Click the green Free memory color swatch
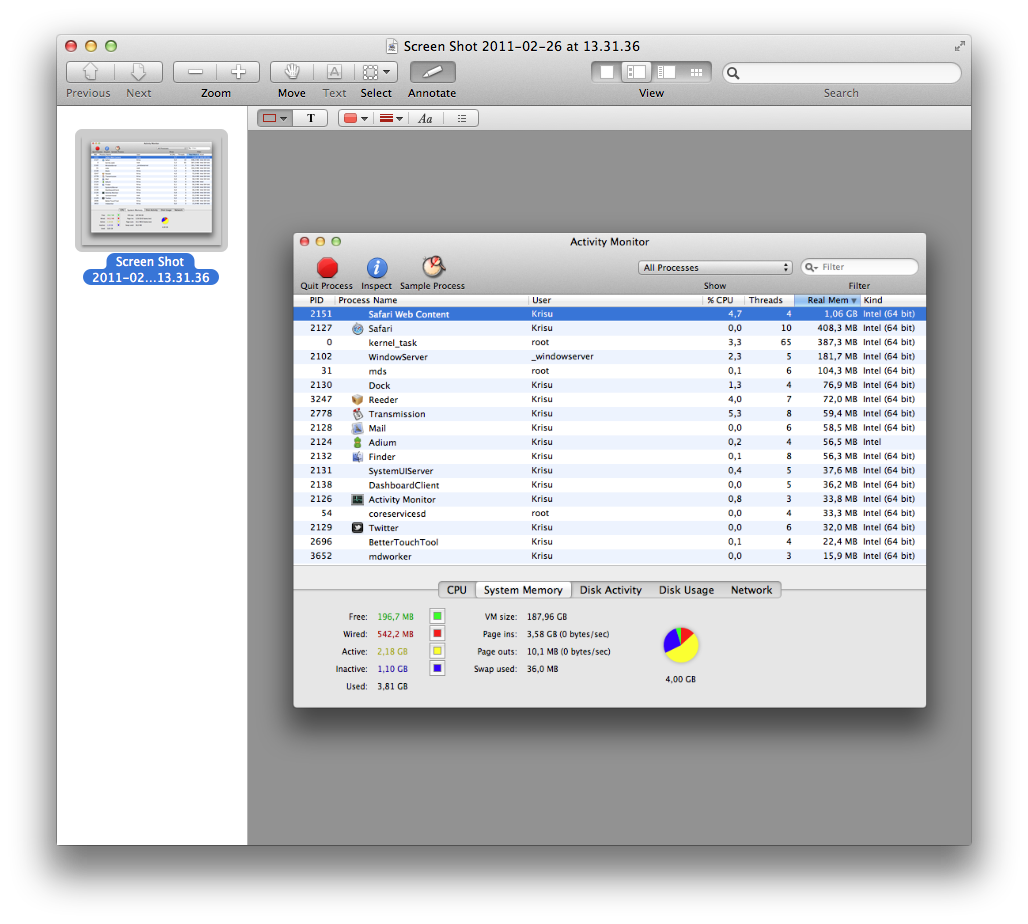This screenshot has width=1028, height=924. click(x=437, y=616)
